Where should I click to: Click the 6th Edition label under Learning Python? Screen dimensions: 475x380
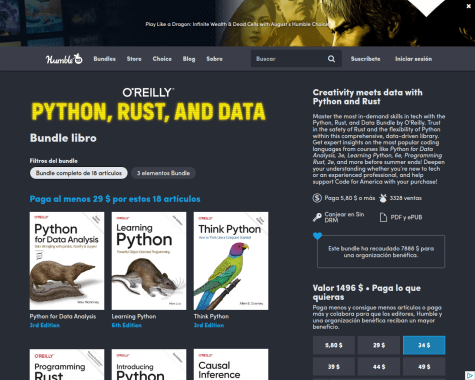127,325
